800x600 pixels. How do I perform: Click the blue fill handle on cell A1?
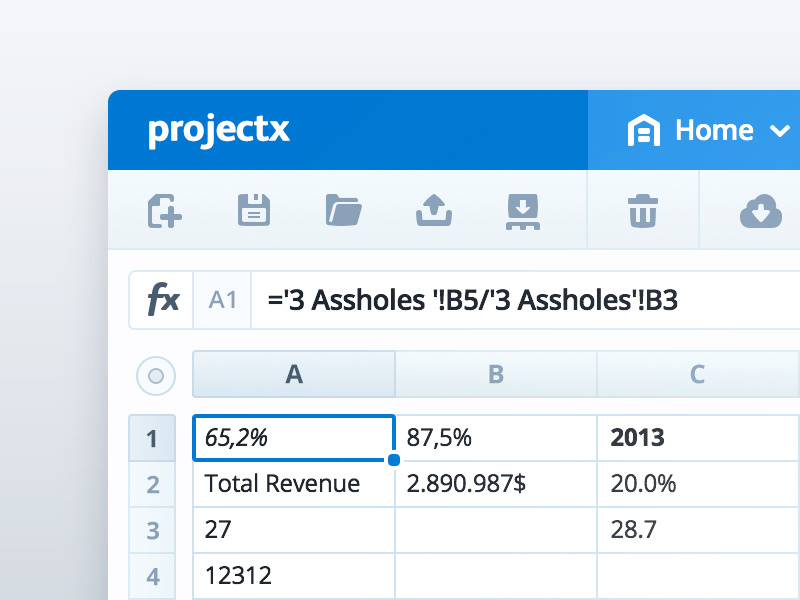coord(393,460)
